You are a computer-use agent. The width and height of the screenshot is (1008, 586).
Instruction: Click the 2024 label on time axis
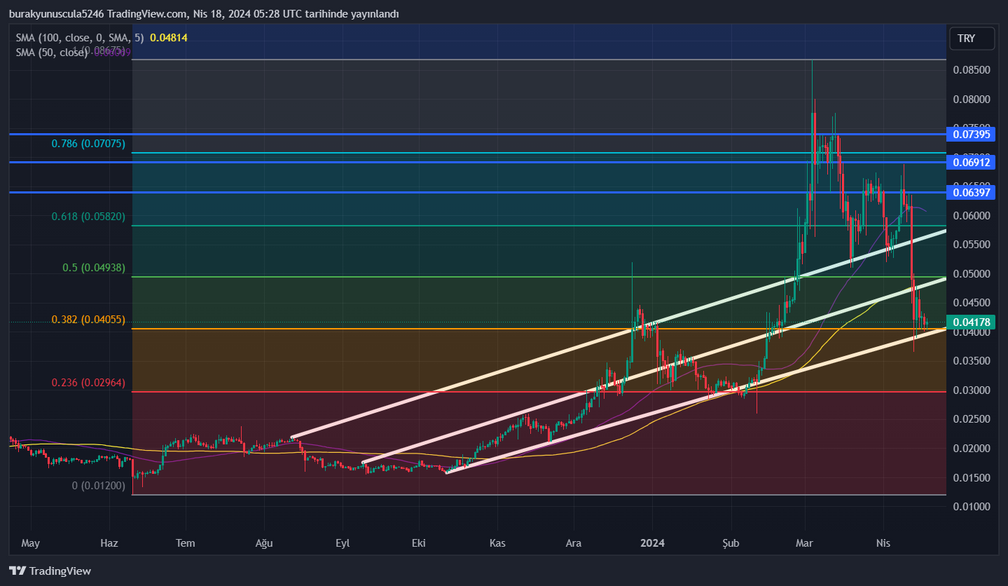tap(651, 543)
